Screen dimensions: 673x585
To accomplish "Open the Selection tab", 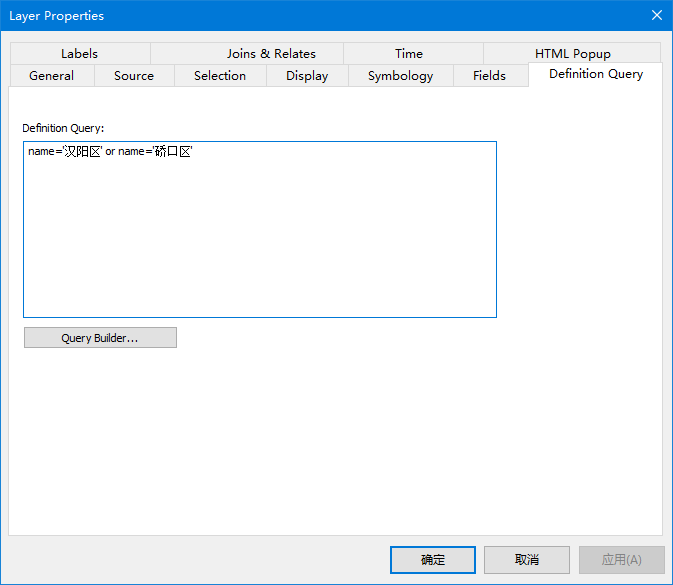I will click(220, 76).
